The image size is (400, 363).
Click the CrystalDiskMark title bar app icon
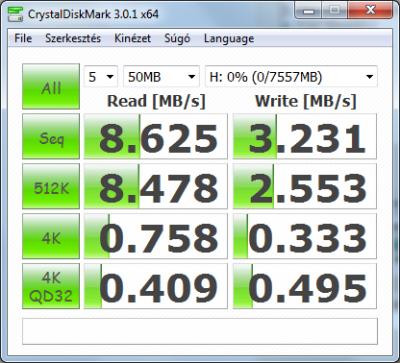pyautogui.click(x=15, y=14)
